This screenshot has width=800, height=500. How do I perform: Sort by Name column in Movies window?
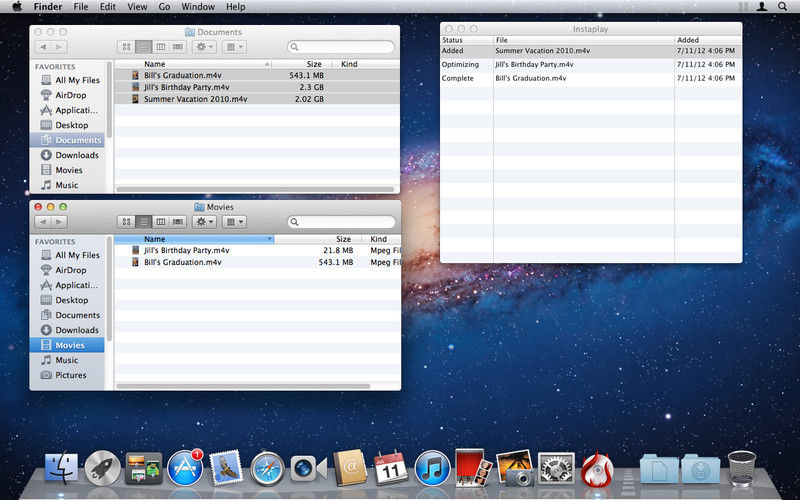[x=194, y=239]
